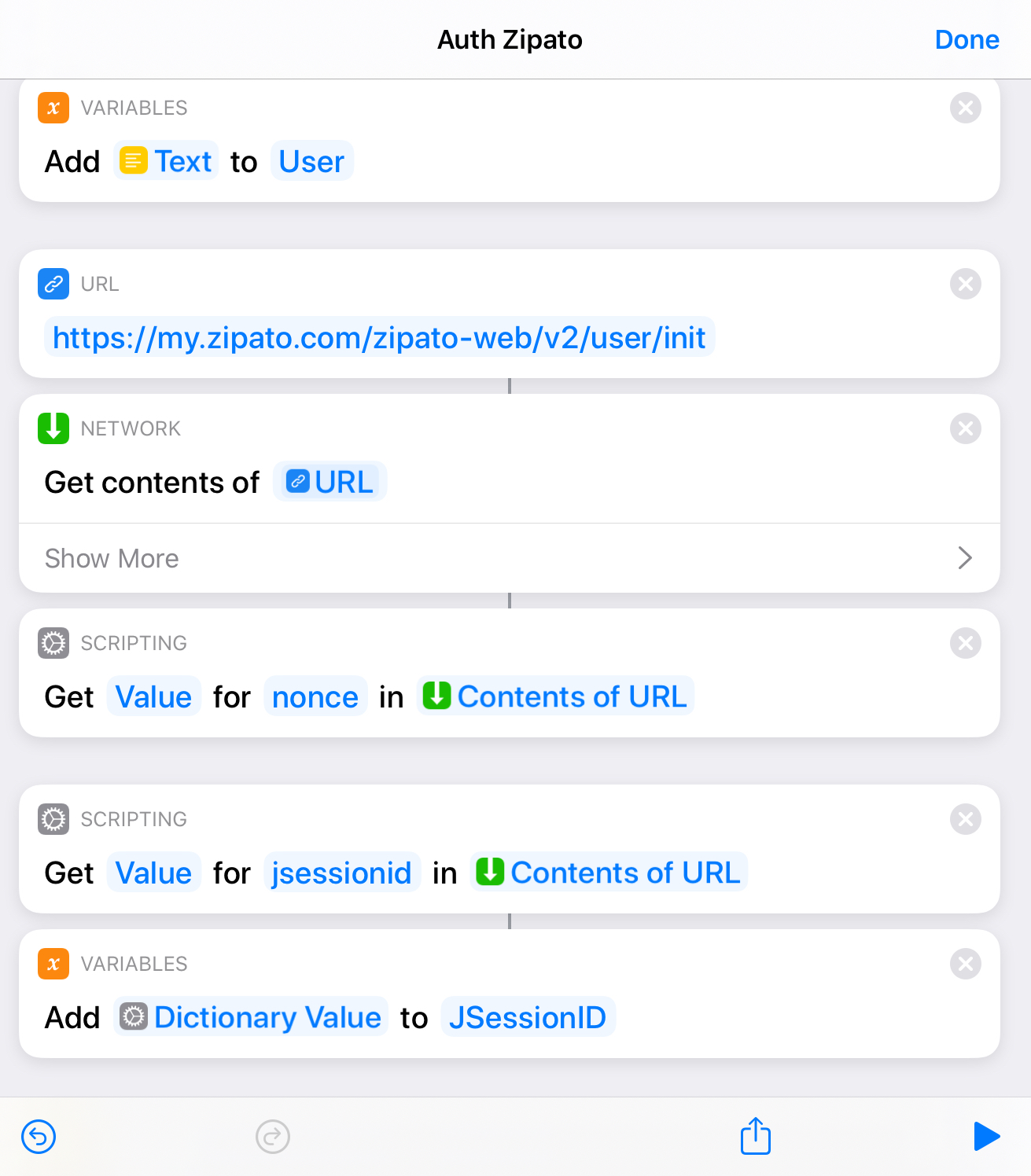Image resolution: width=1031 pixels, height=1176 pixels.
Task: Select the Dictionary Value magic variable
Action: pyautogui.click(x=251, y=1017)
